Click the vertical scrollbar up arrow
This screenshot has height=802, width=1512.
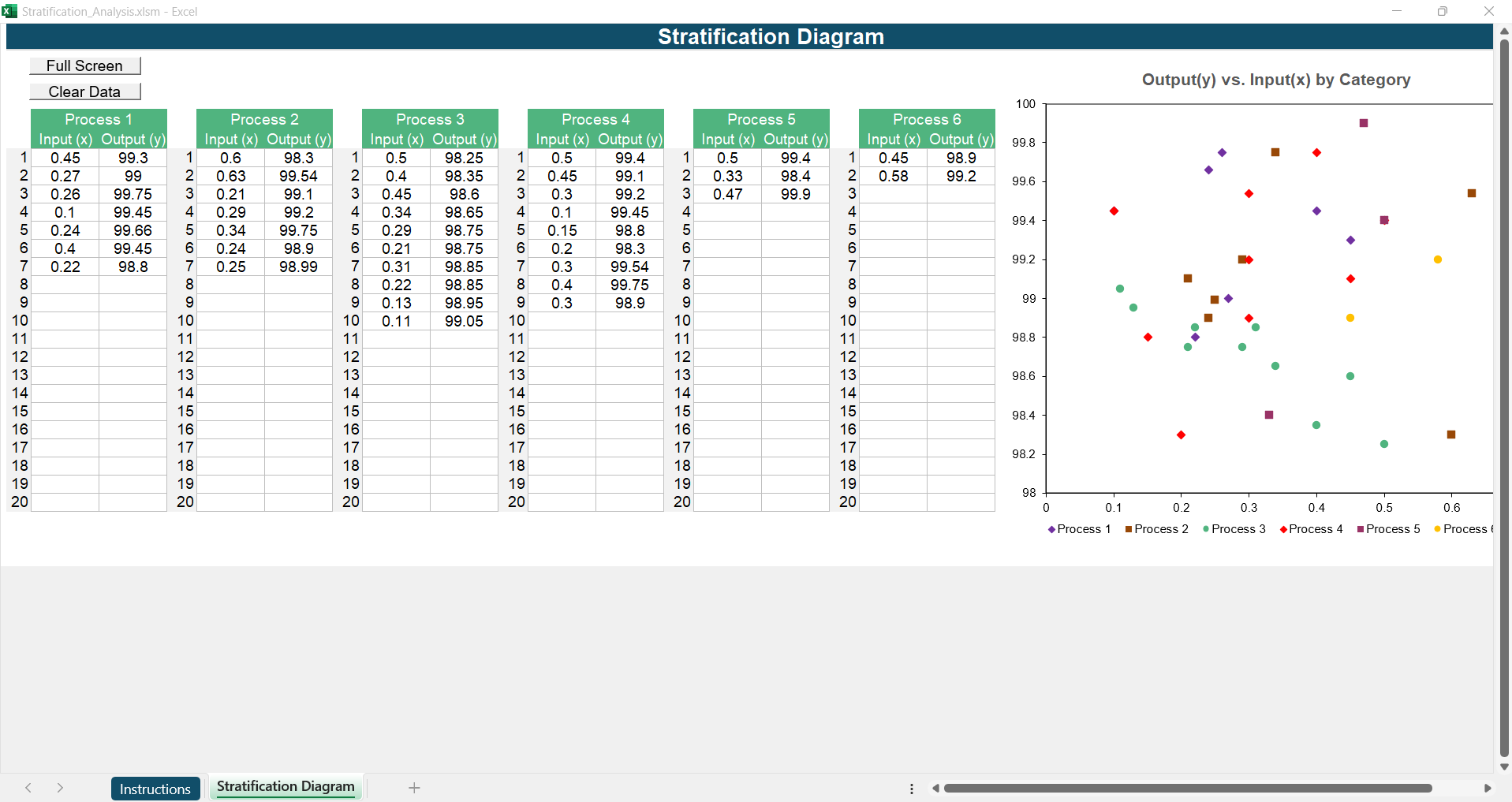tap(1504, 31)
